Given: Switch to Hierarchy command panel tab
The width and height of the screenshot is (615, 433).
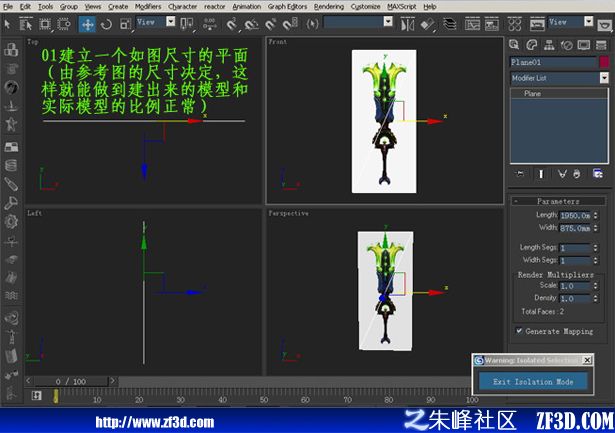Looking at the screenshot, I should click(549, 45).
